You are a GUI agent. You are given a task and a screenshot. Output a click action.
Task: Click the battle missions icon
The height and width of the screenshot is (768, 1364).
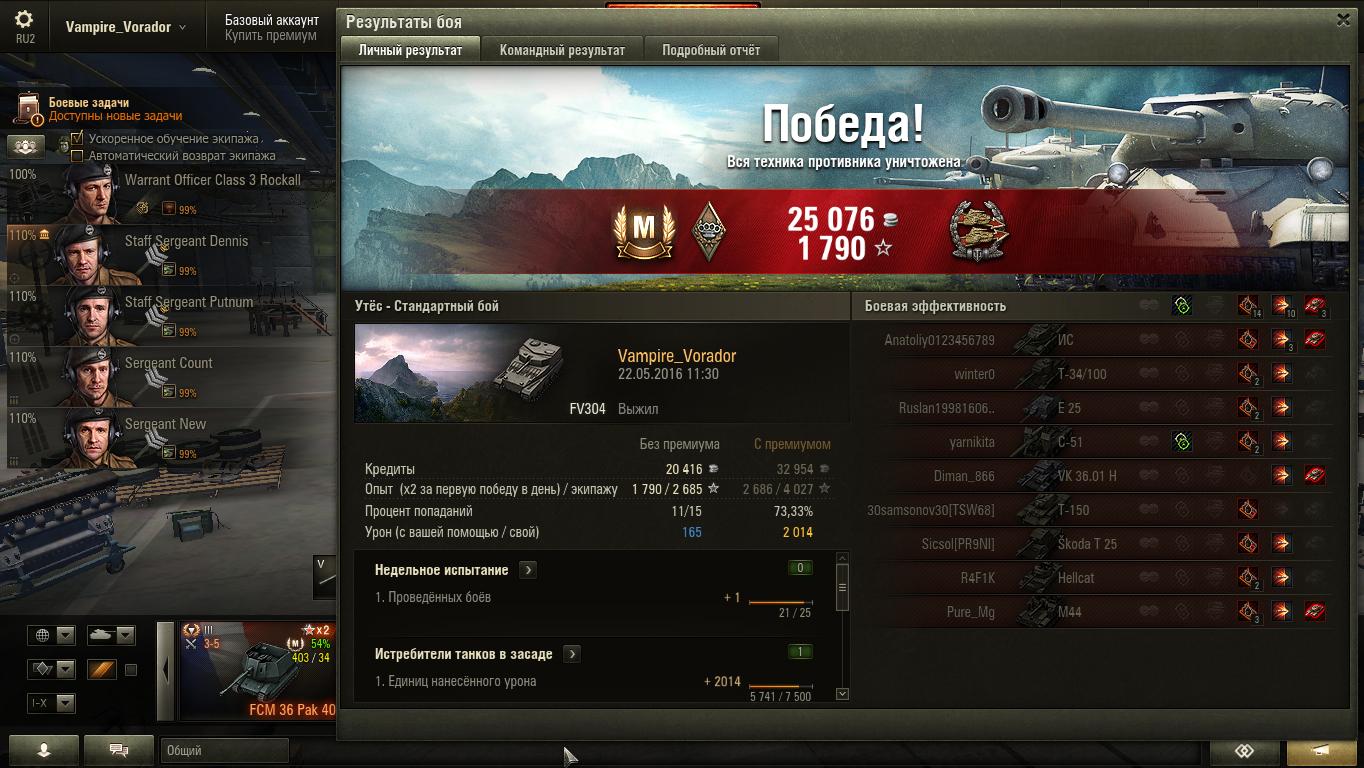(31, 108)
